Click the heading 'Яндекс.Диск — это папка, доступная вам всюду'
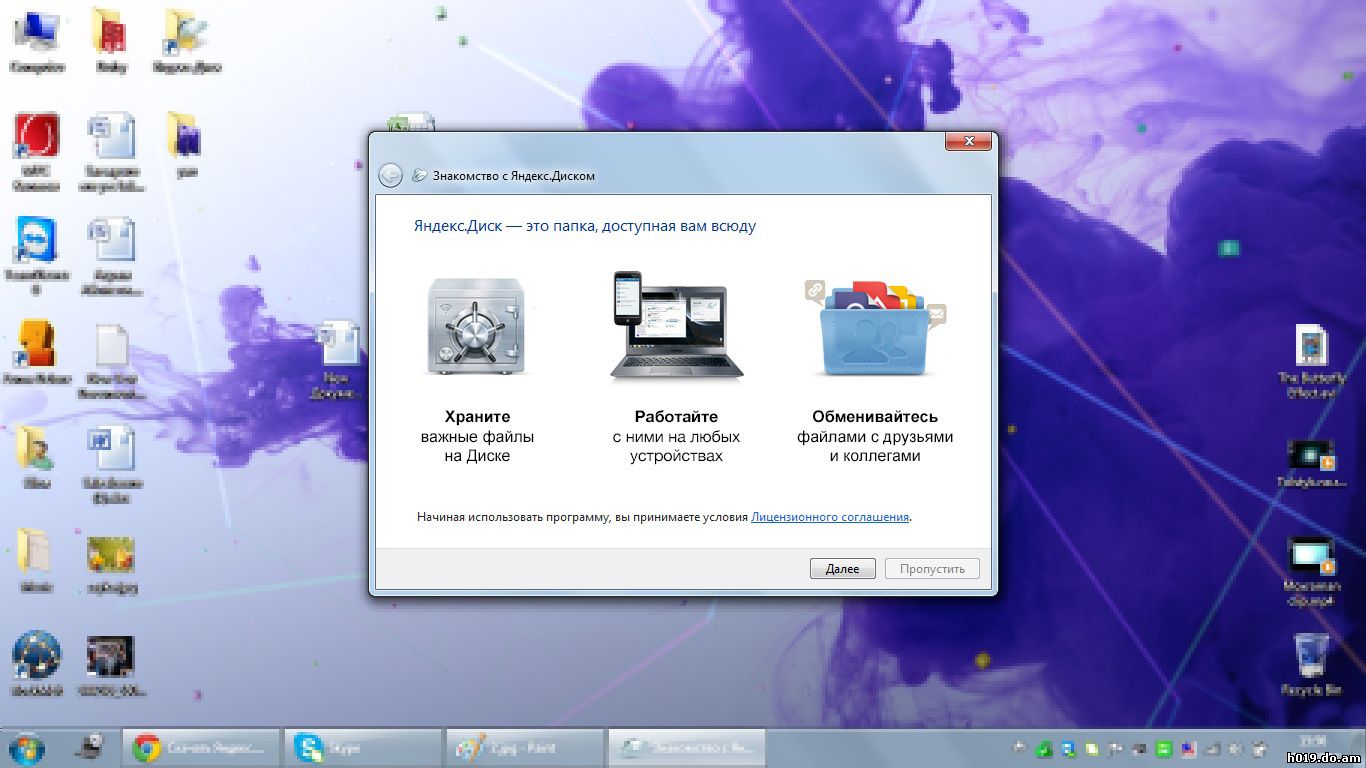This screenshot has width=1366, height=768. click(x=585, y=226)
